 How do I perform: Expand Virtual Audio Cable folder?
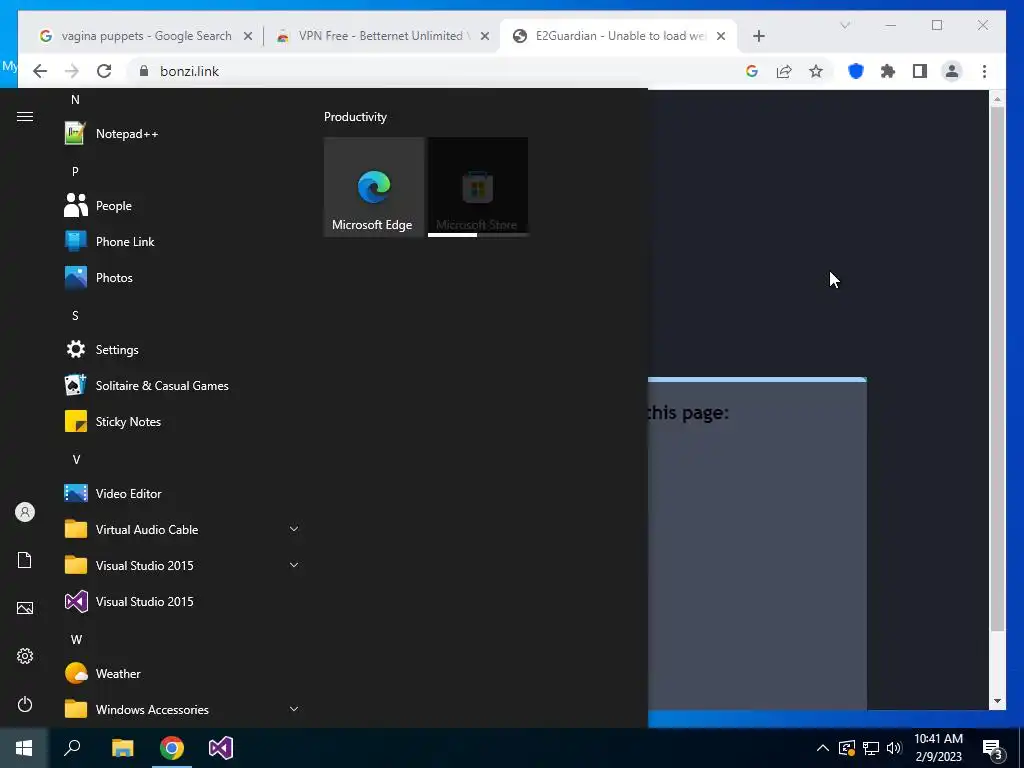click(181, 530)
